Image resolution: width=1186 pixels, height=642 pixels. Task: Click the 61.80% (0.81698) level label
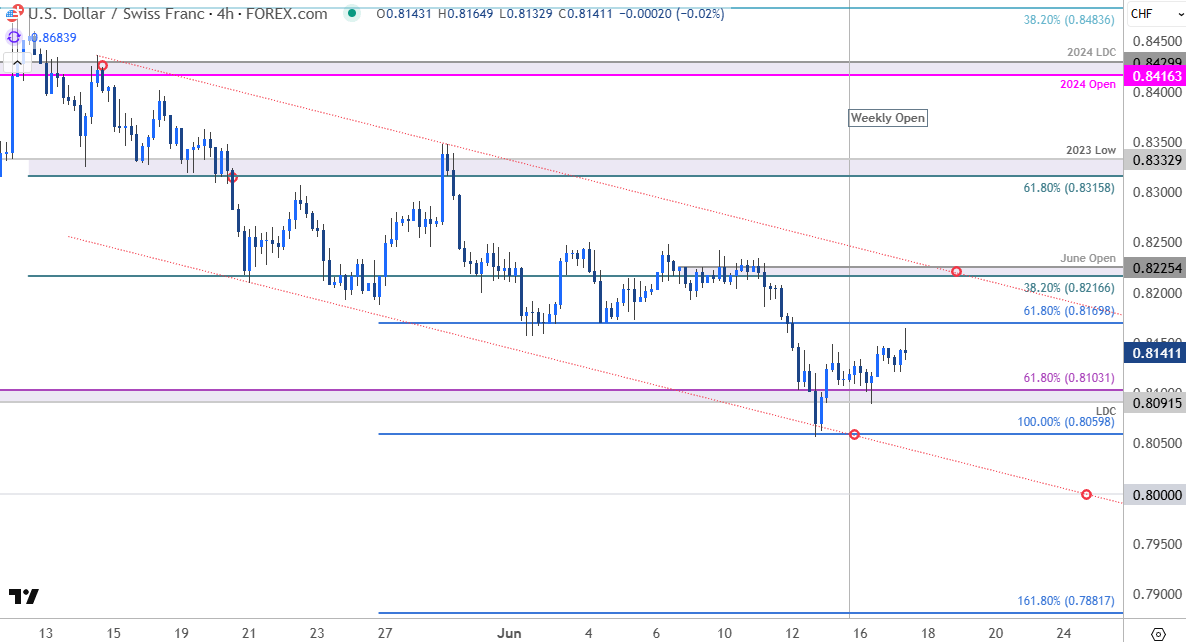1067,311
